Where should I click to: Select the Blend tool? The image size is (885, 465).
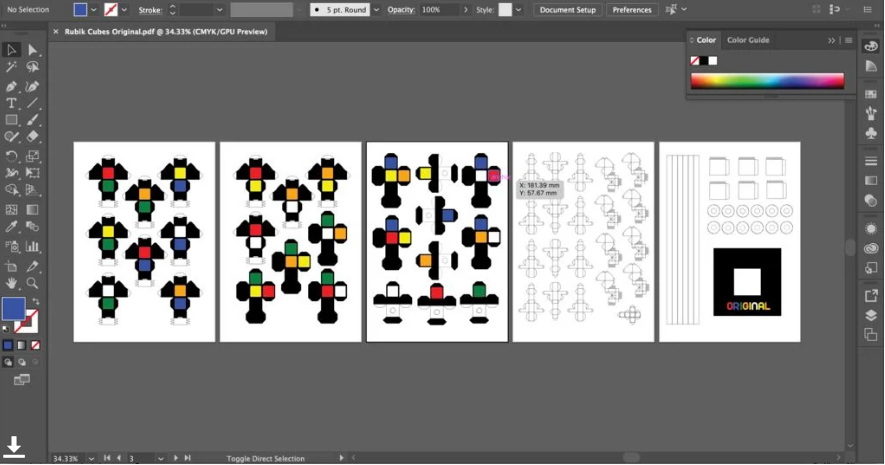pos(33,227)
